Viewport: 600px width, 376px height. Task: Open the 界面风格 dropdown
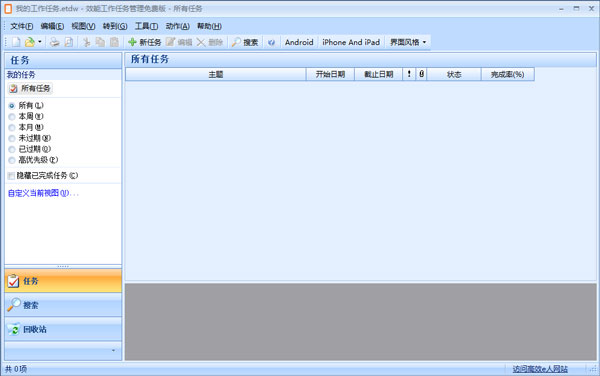click(408, 42)
